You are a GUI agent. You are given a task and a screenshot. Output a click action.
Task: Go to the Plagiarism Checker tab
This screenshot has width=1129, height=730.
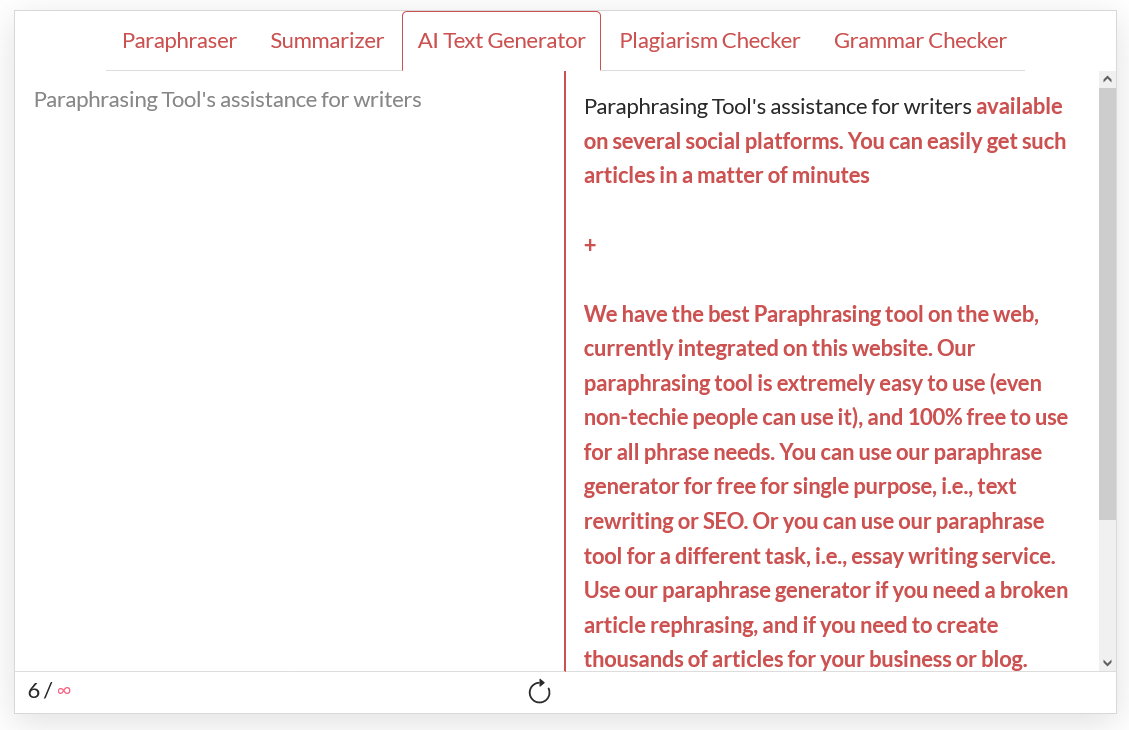coord(710,41)
